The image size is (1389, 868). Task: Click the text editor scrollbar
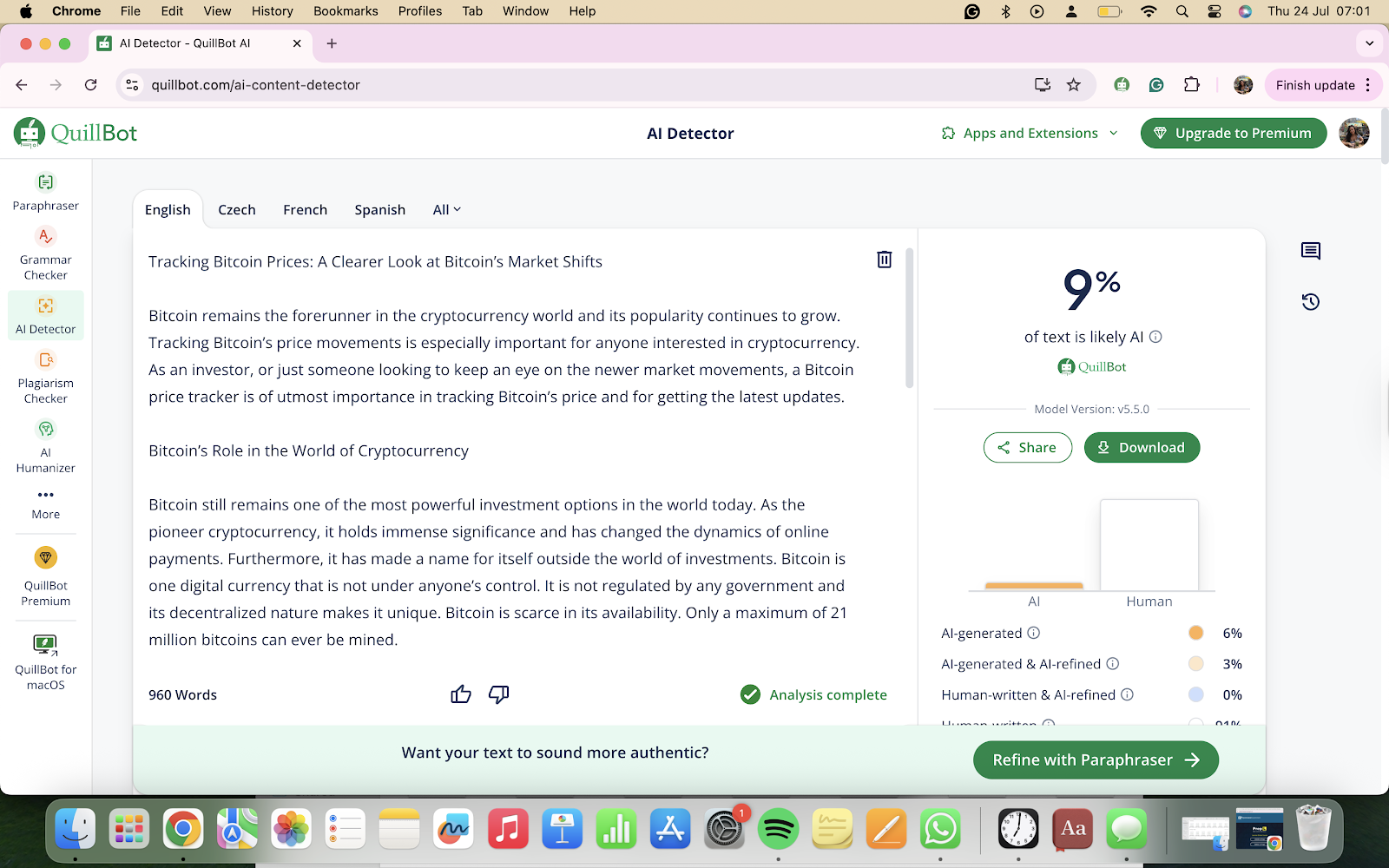(x=910, y=318)
